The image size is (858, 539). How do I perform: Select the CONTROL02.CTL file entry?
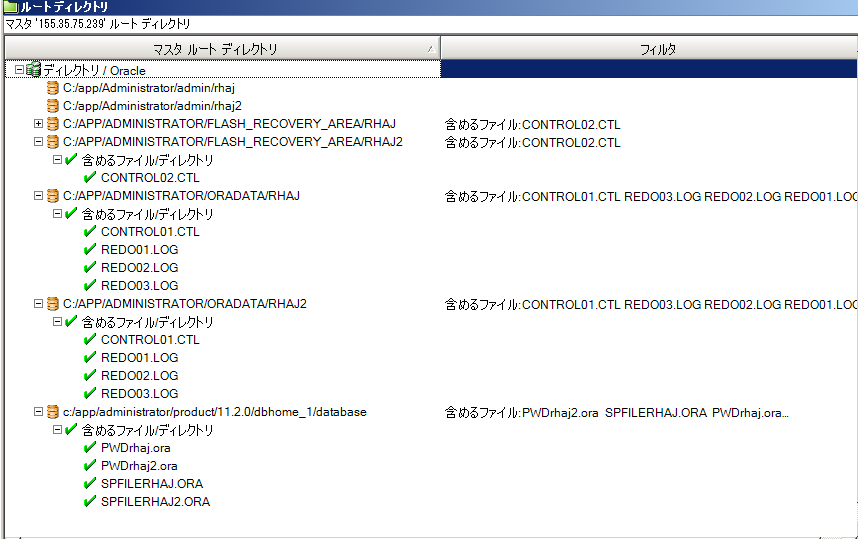(150, 178)
